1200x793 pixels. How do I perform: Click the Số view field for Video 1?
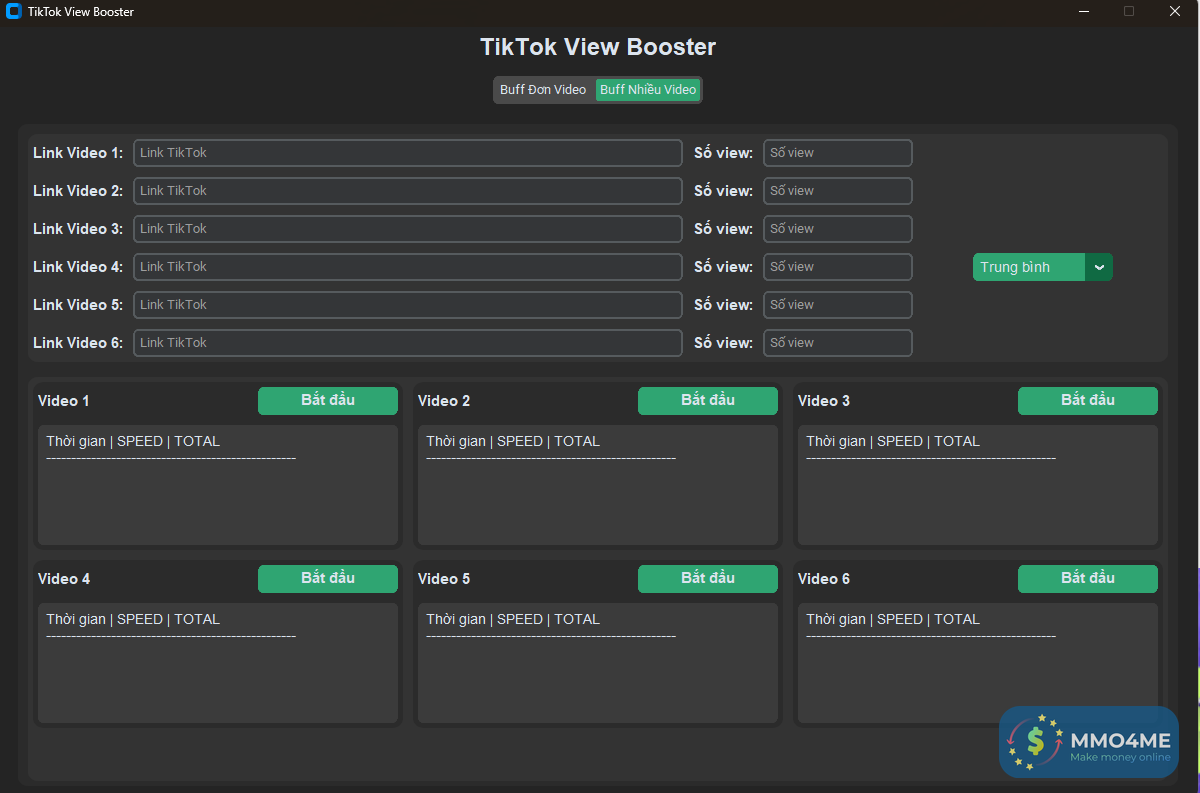pyautogui.click(x=838, y=153)
